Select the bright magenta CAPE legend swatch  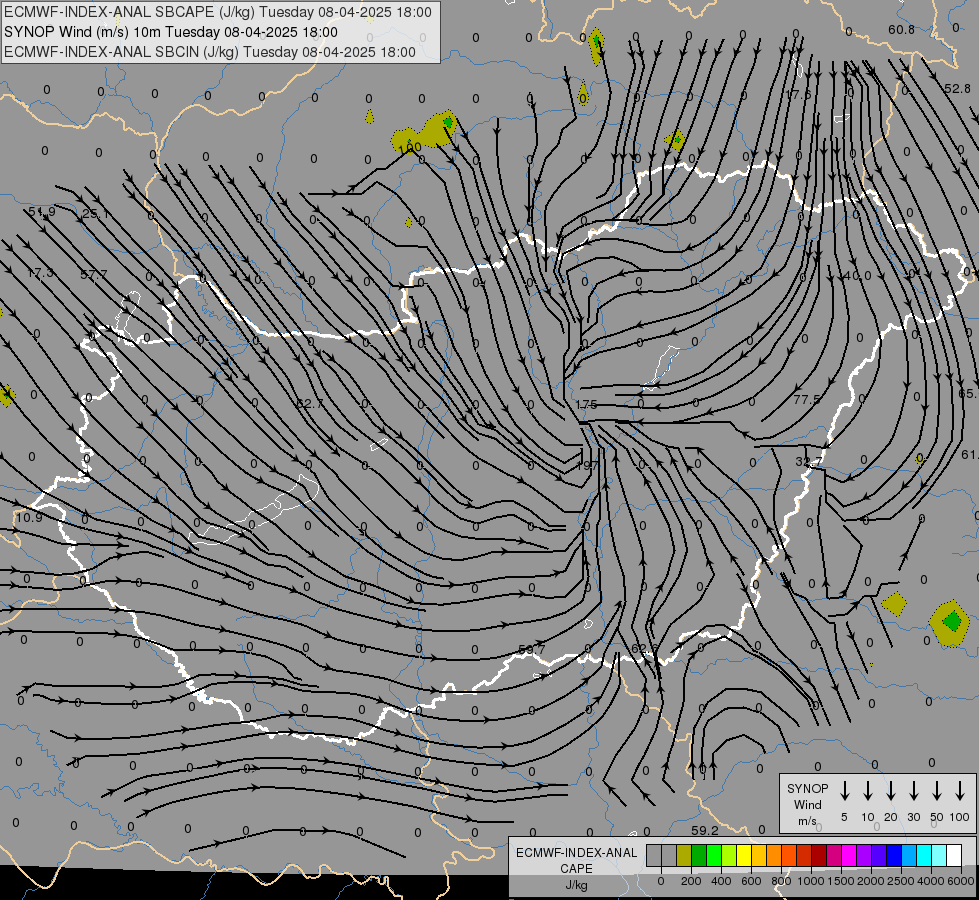pyautogui.click(x=849, y=855)
